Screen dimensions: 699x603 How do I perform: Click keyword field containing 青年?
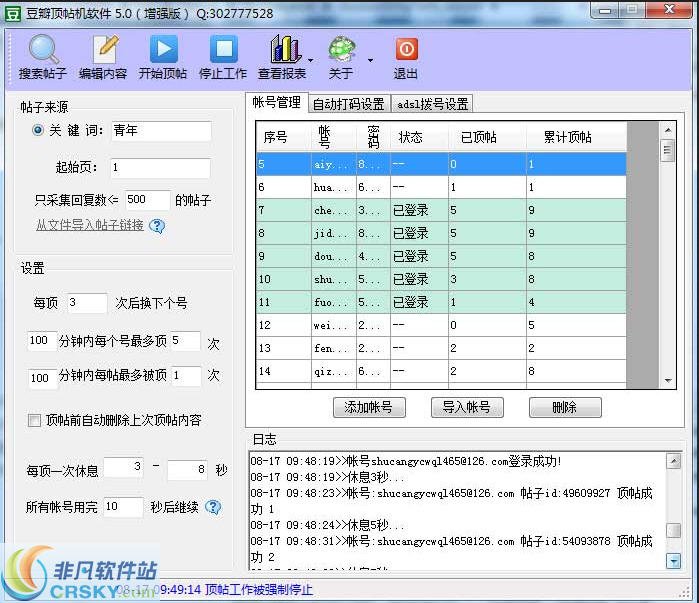pyautogui.click(x=161, y=131)
